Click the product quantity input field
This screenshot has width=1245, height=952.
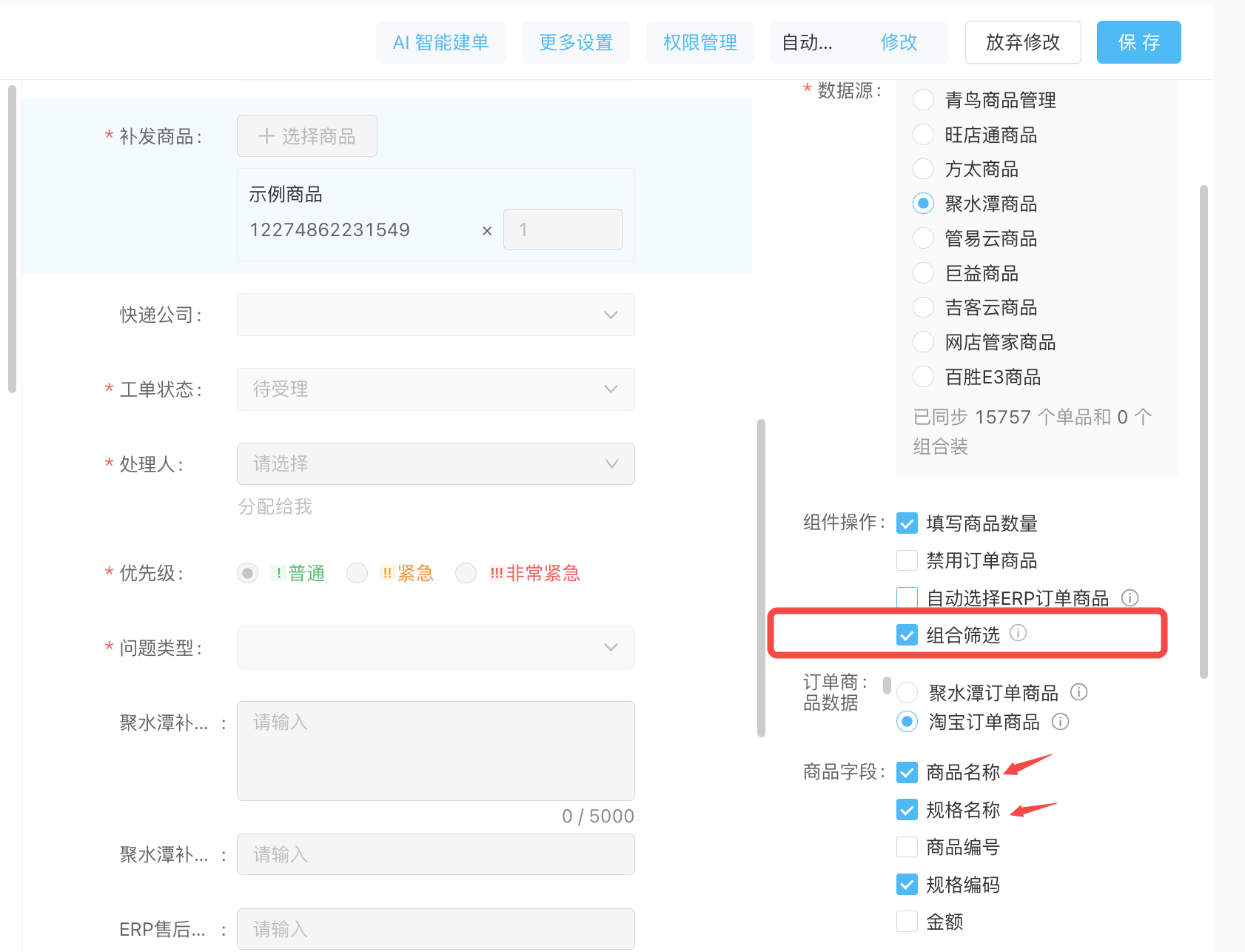(x=563, y=229)
